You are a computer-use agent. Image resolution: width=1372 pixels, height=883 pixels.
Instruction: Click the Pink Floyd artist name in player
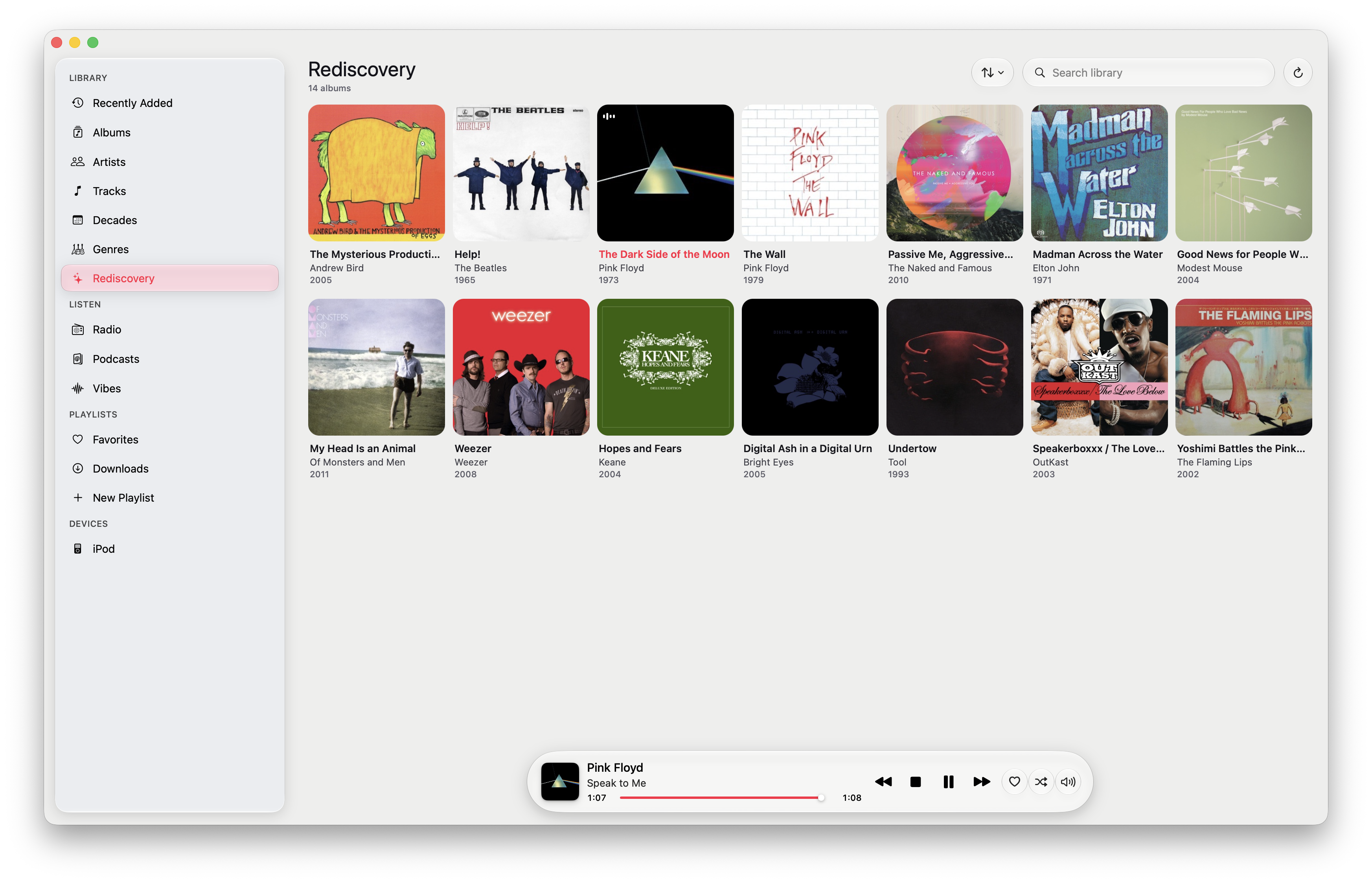[x=614, y=767]
